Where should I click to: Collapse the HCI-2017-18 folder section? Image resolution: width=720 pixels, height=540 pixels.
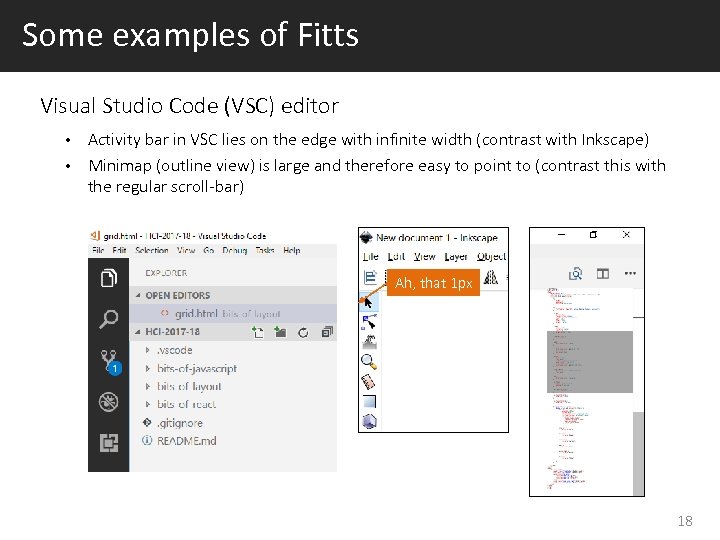[x=138, y=332]
